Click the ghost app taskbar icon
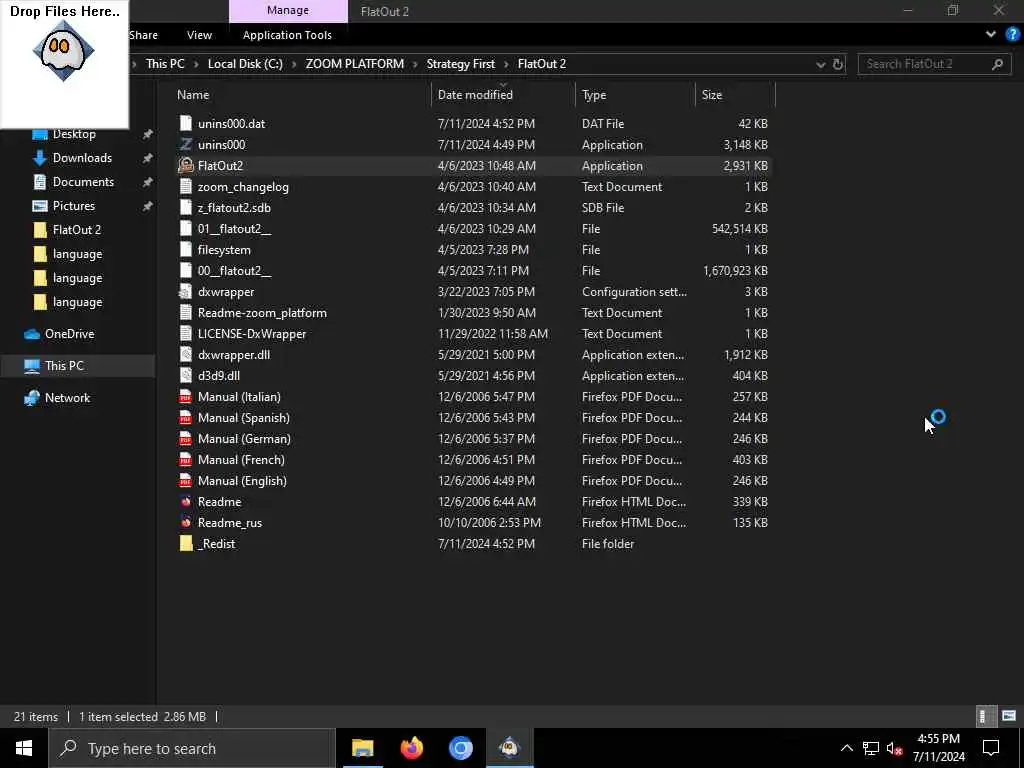Viewport: 1024px width, 768px height. click(x=509, y=748)
